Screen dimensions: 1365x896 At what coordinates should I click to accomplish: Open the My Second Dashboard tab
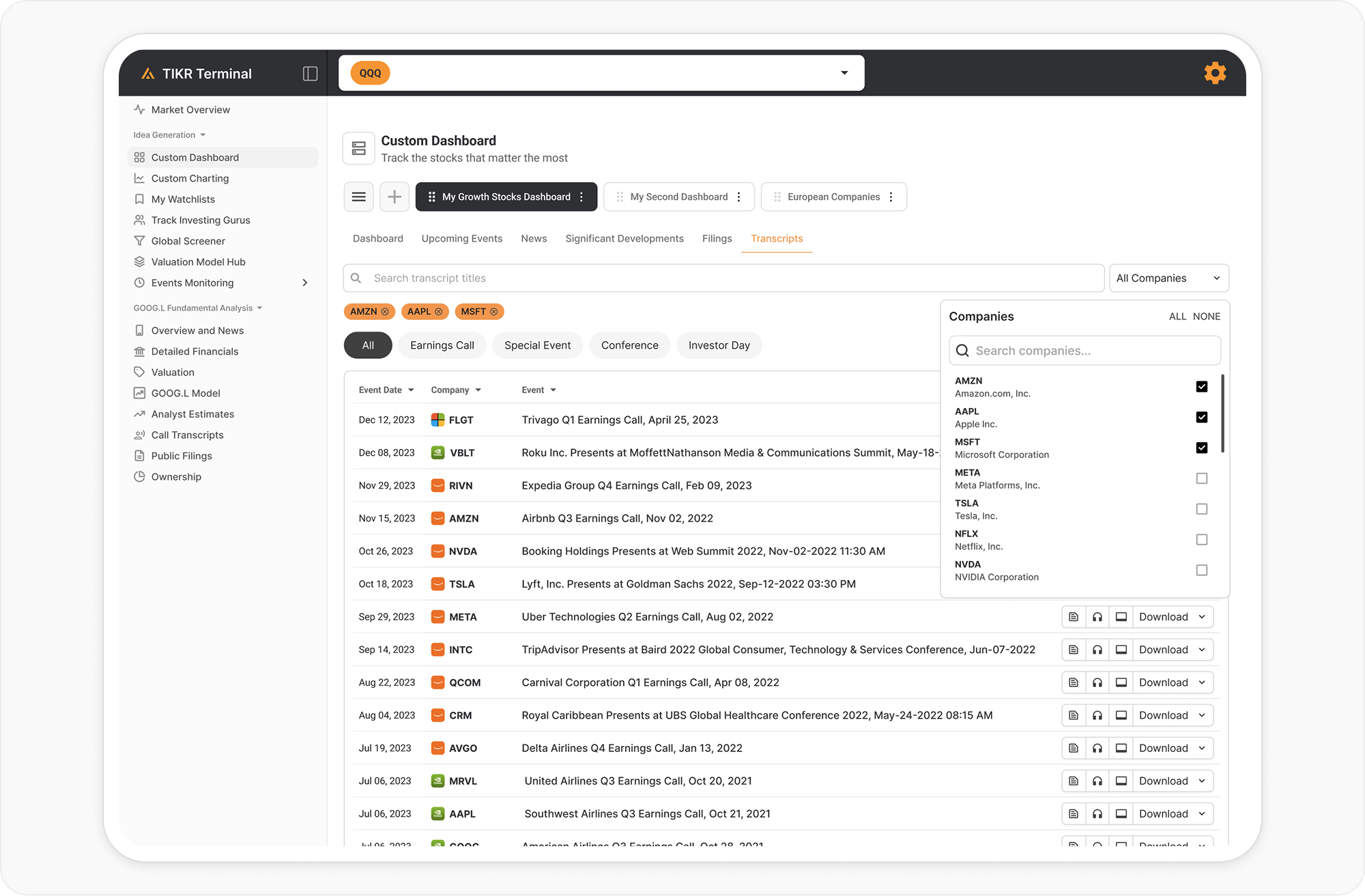point(679,197)
